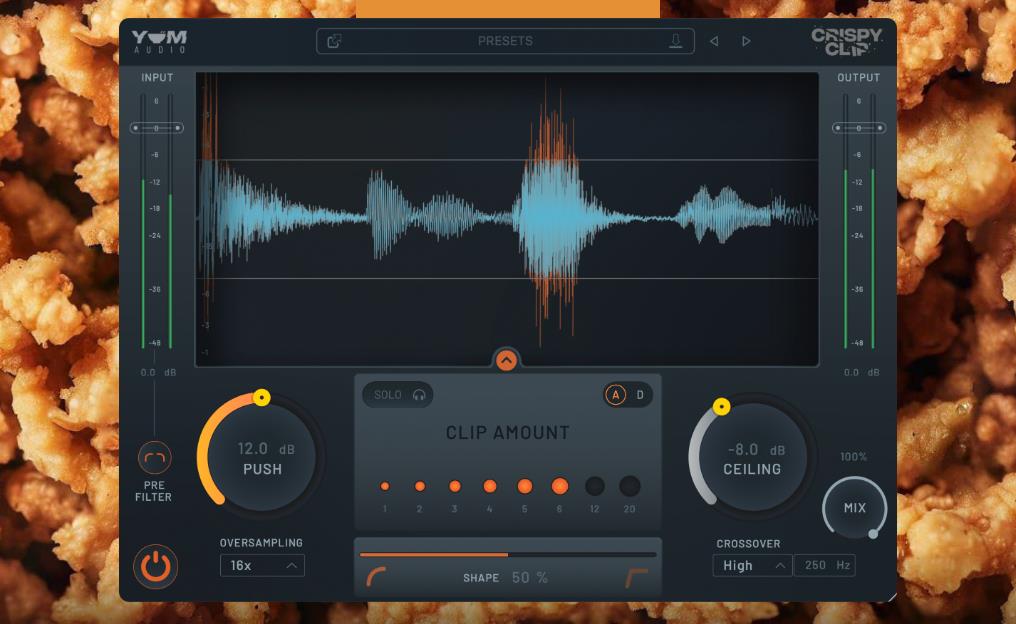The image size is (1016, 624).
Task: Toggle the SOLO headphones button
Action: coord(398,395)
